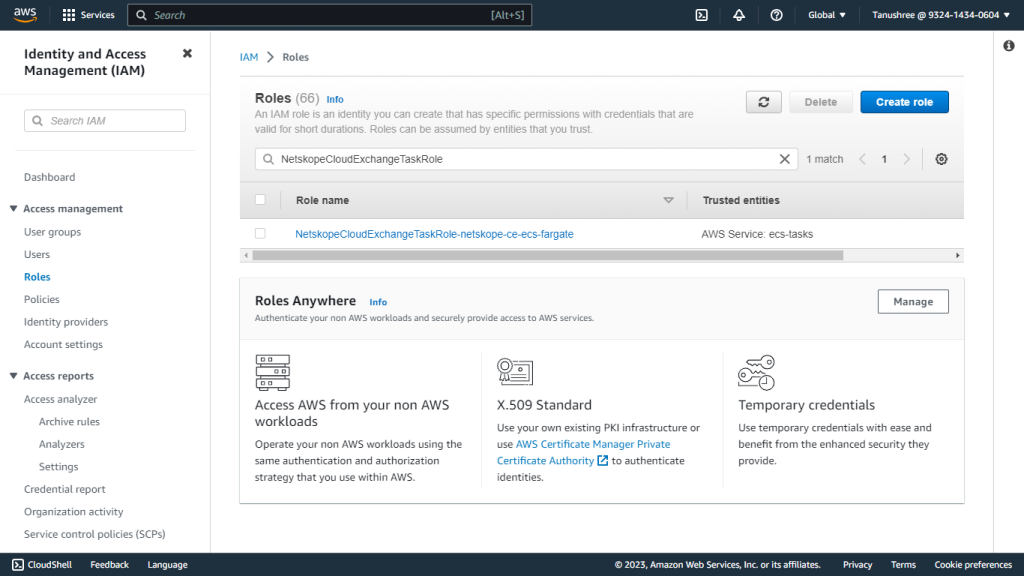Click the Roles breadcrumb text
Screen dimensions: 1024x576
(x=295, y=57)
